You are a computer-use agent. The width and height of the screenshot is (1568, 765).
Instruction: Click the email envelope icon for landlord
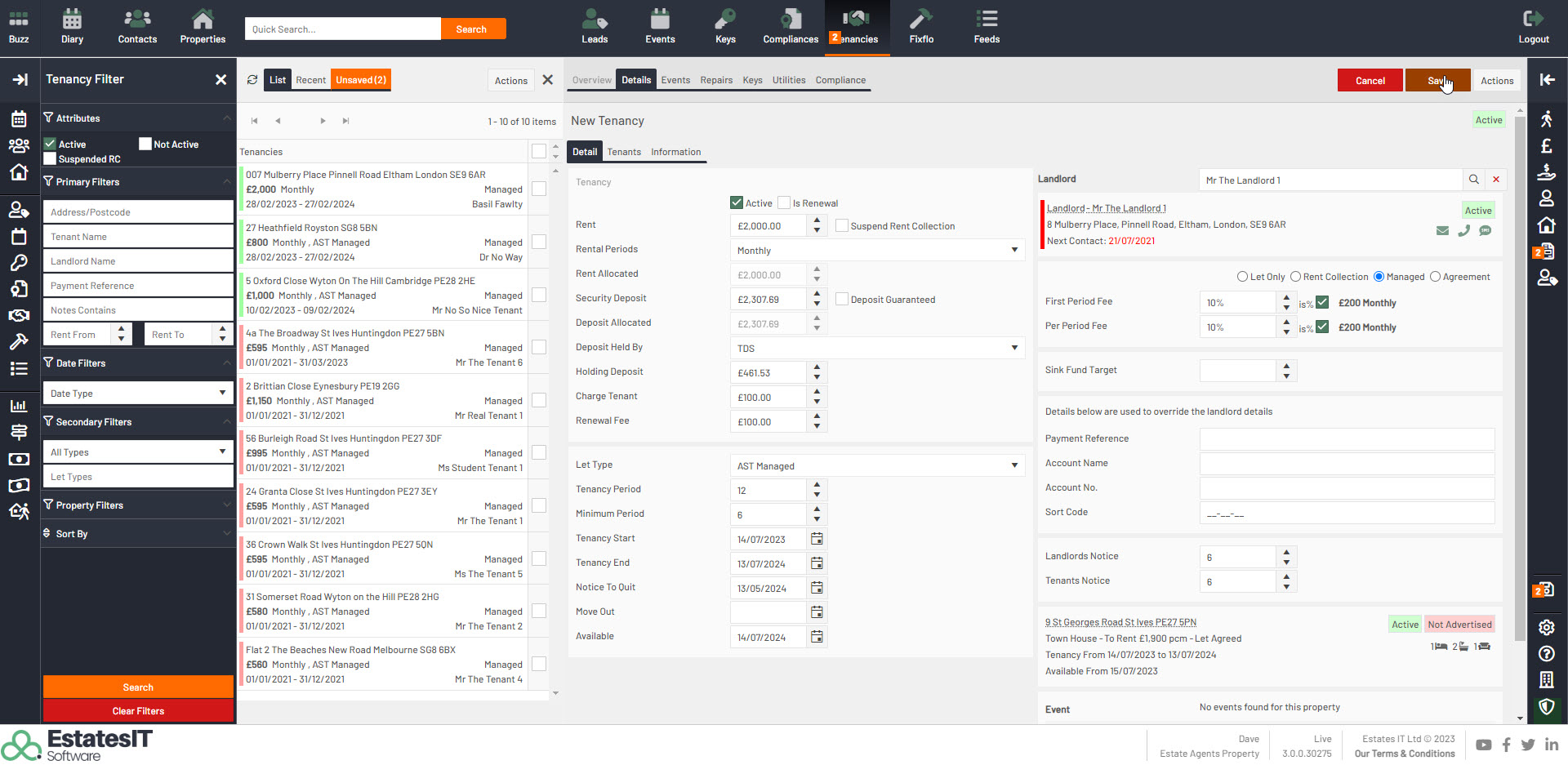pyautogui.click(x=1442, y=231)
